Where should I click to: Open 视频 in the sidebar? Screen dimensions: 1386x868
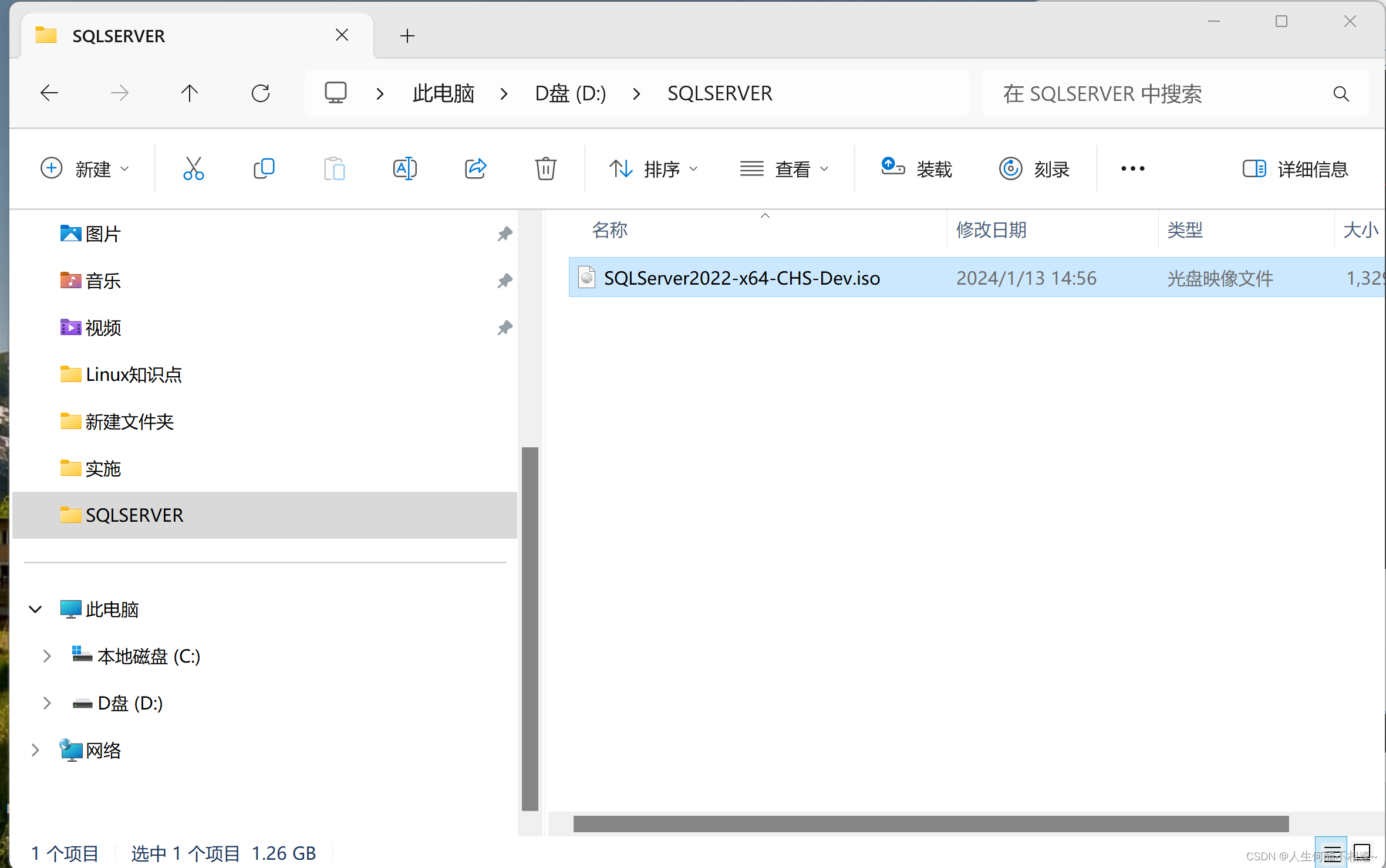click(x=103, y=327)
